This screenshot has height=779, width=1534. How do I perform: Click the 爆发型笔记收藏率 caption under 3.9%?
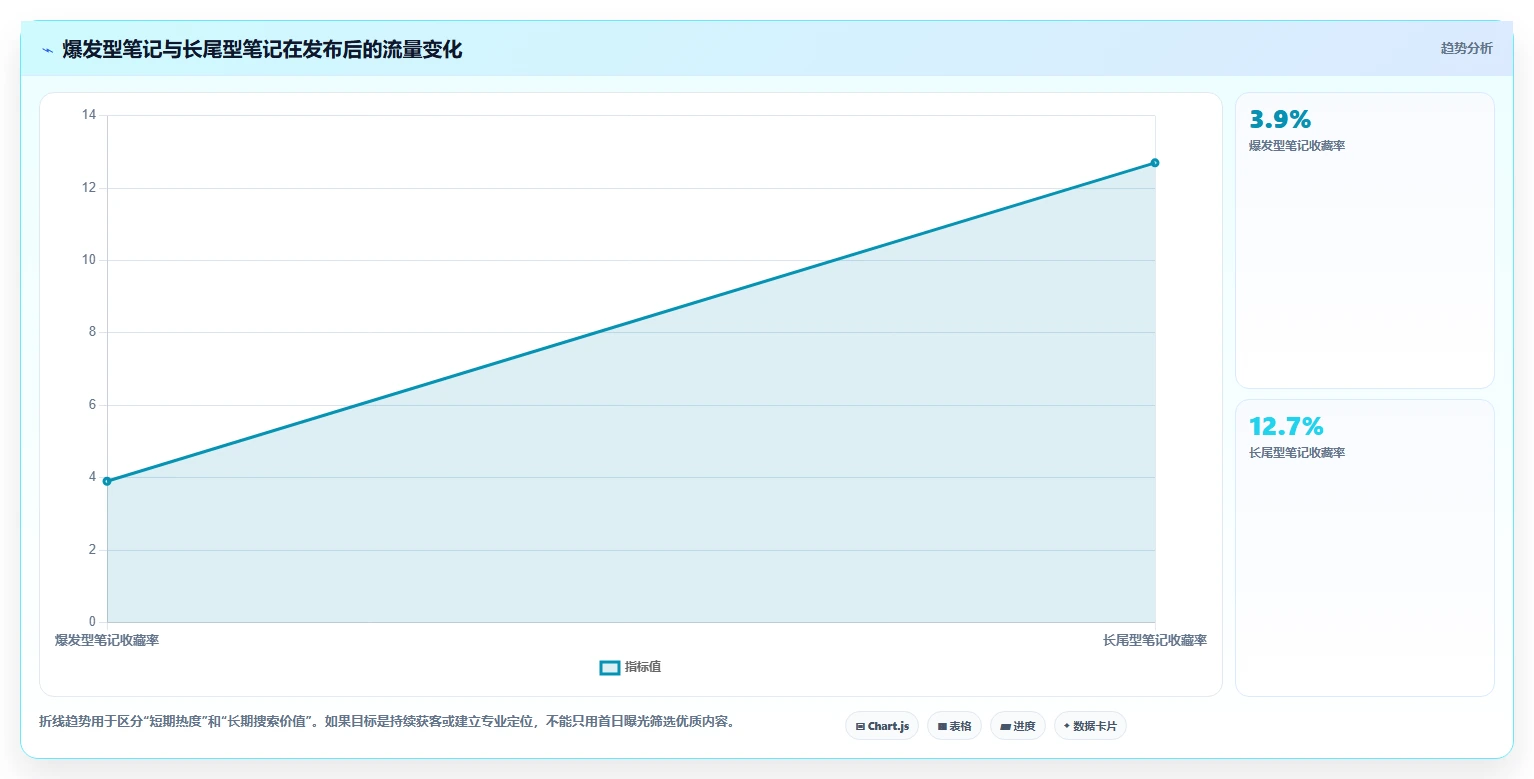(1297, 146)
